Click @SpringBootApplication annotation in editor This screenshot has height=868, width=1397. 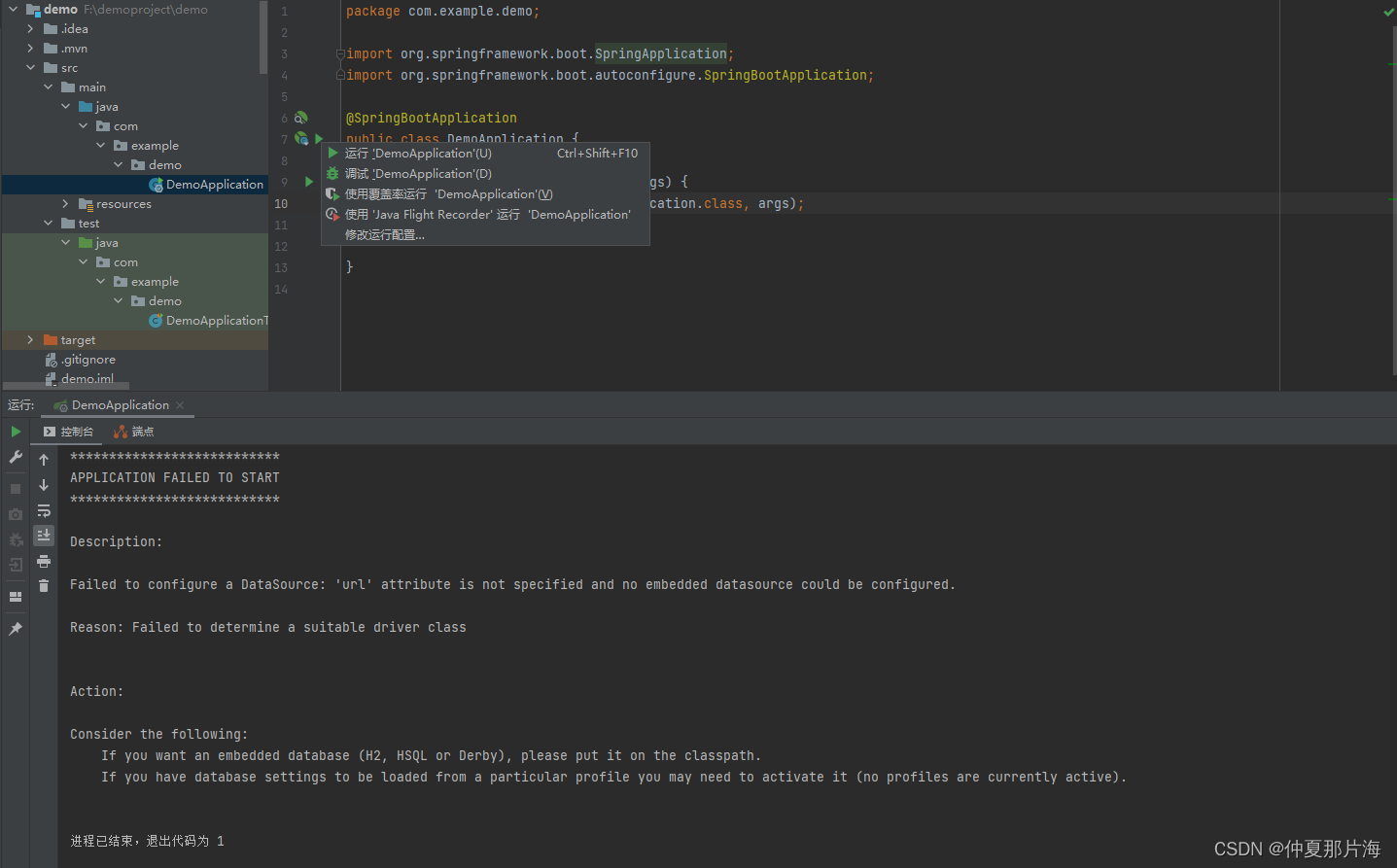[x=432, y=118]
